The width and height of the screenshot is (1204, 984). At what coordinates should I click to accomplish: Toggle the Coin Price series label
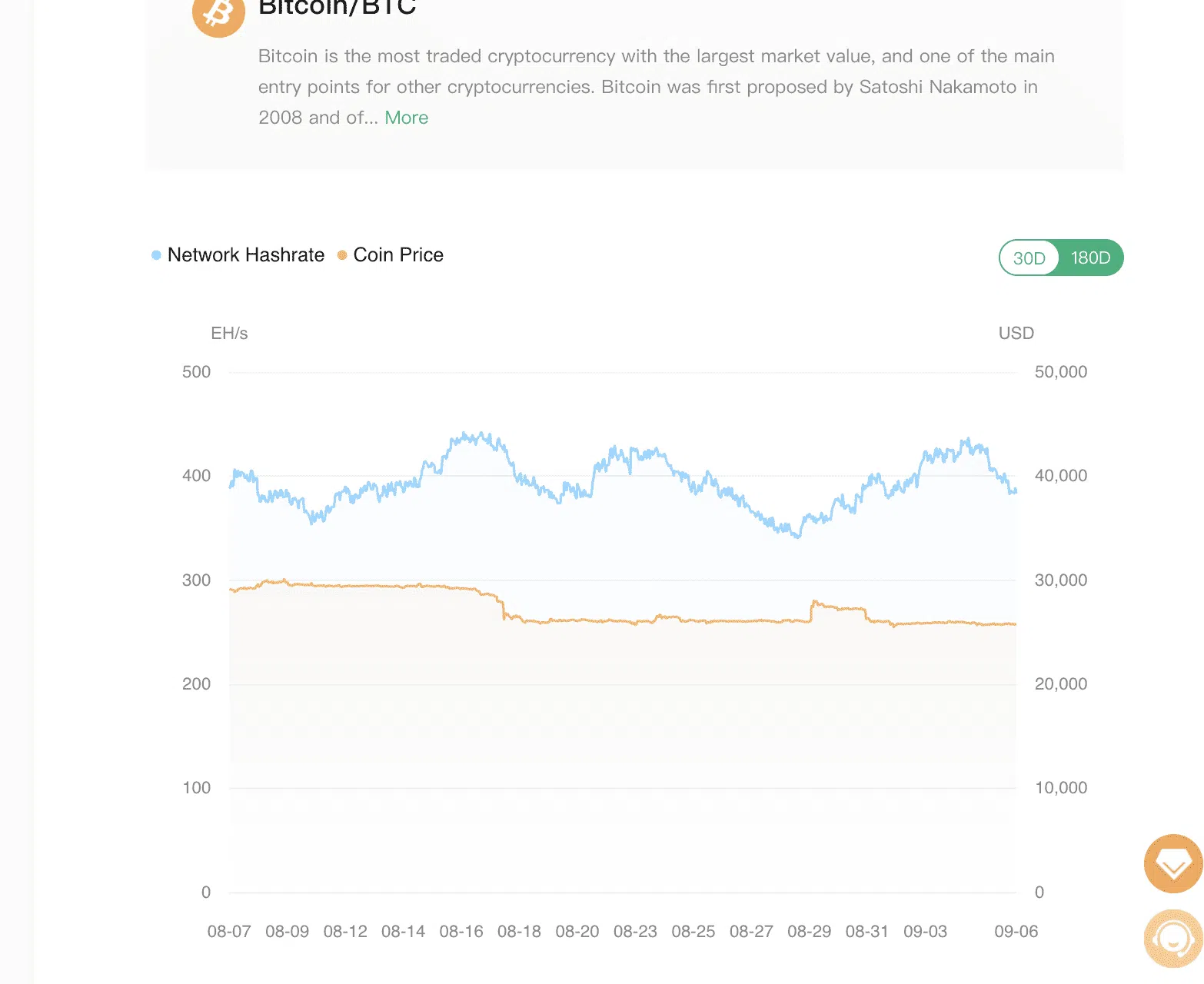(x=398, y=255)
